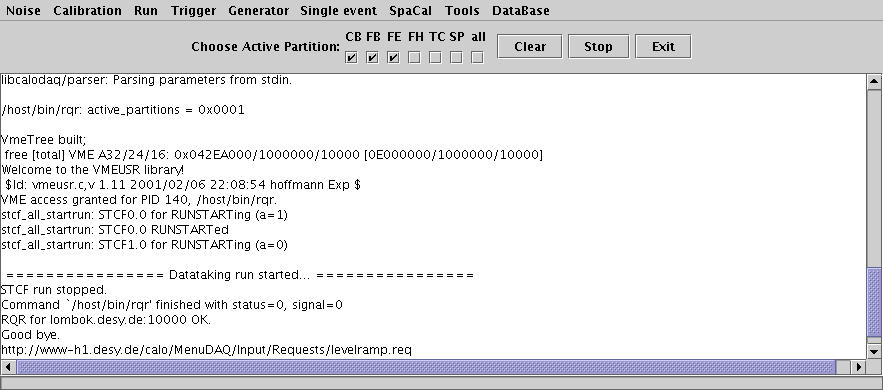Uncheck the FB partition checkbox
Image resolution: width=883 pixels, height=390 pixels.
[x=372, y=57]
